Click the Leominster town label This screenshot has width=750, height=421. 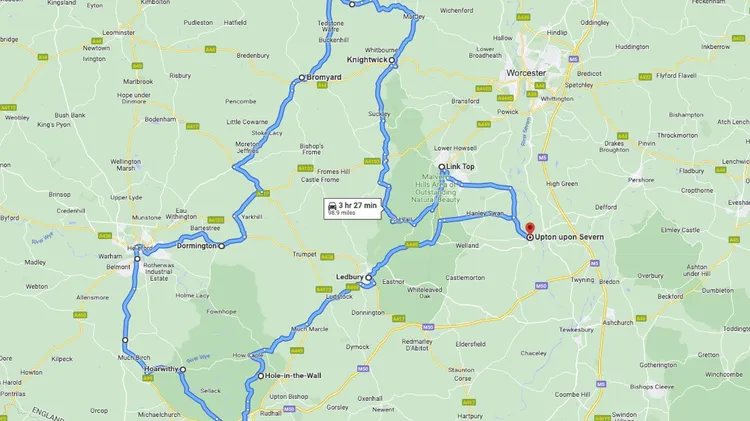click(119, 33)
